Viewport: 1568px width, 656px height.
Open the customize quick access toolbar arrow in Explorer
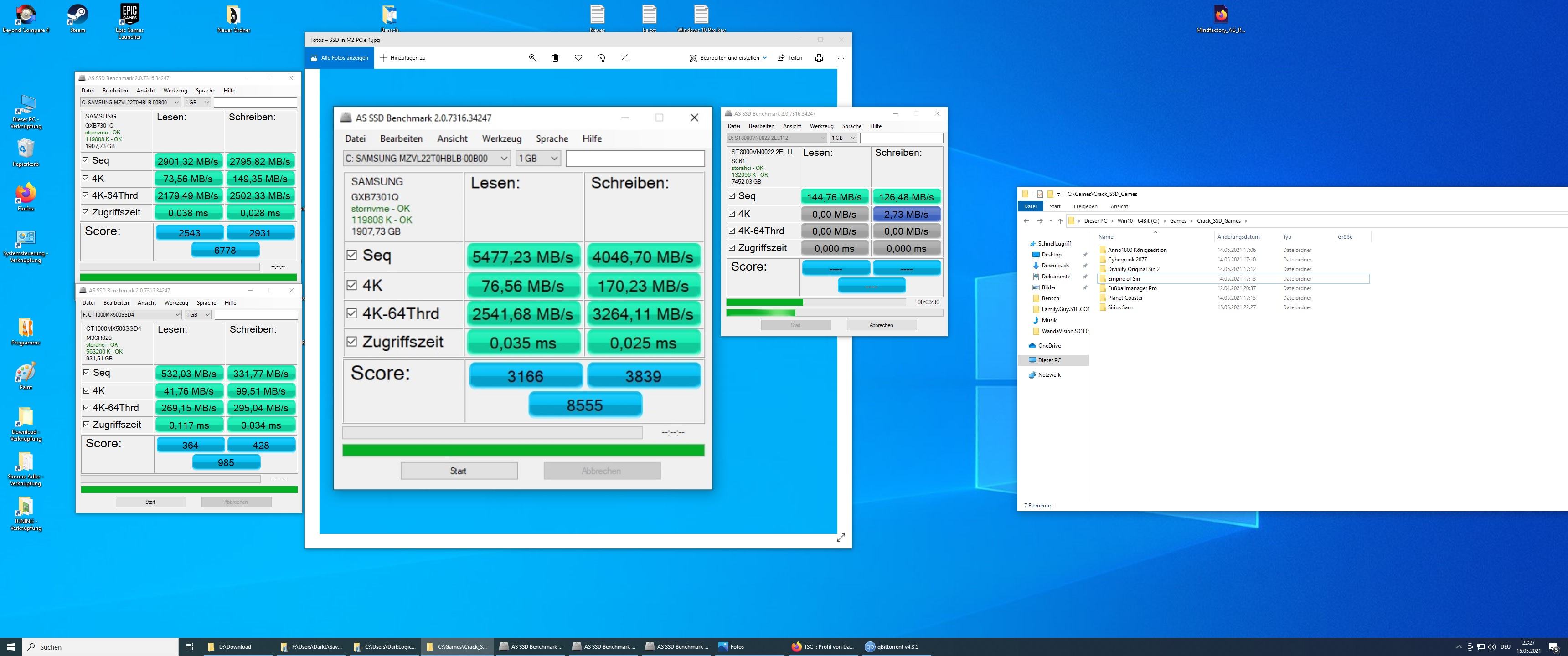[x=1058, y=194]
